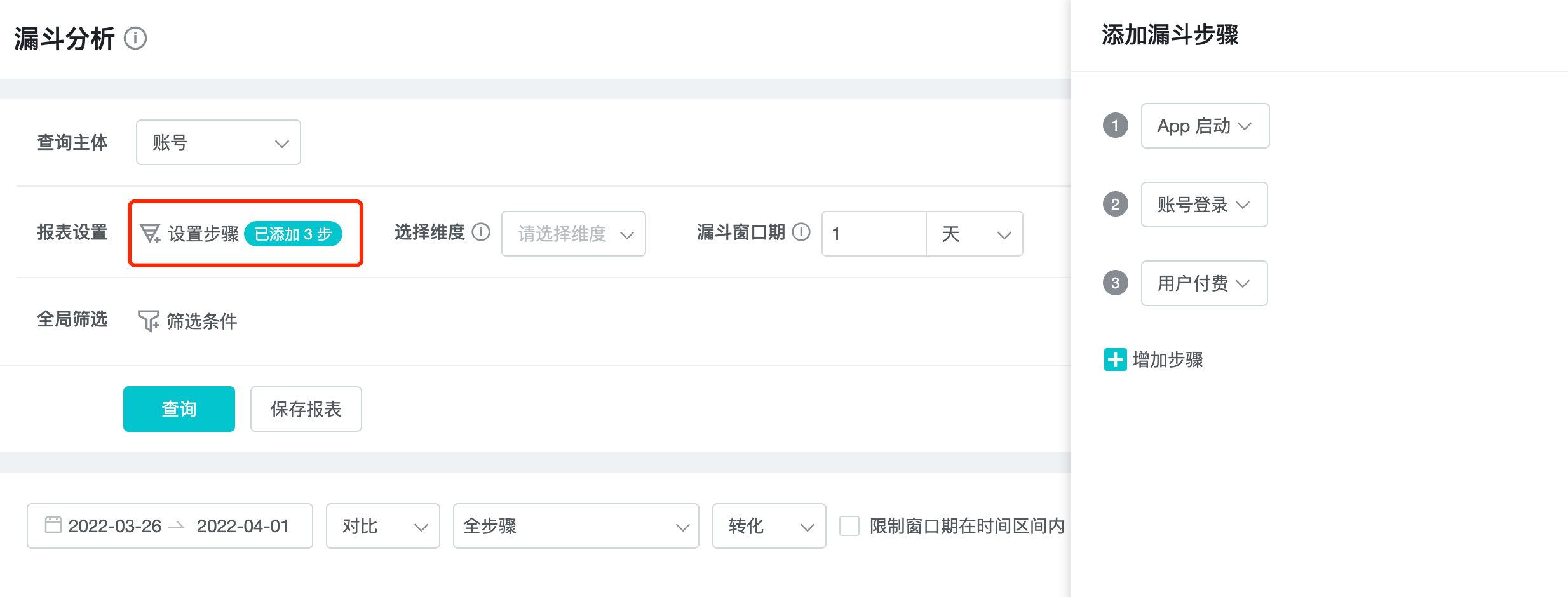Click the info icon next to 选择维度
Screen dimensions: 1568x597
481,232
